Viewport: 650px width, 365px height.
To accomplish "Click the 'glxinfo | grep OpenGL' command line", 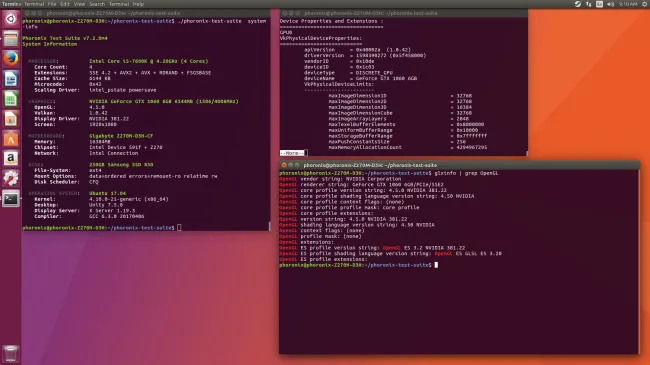I will (389, 173).
